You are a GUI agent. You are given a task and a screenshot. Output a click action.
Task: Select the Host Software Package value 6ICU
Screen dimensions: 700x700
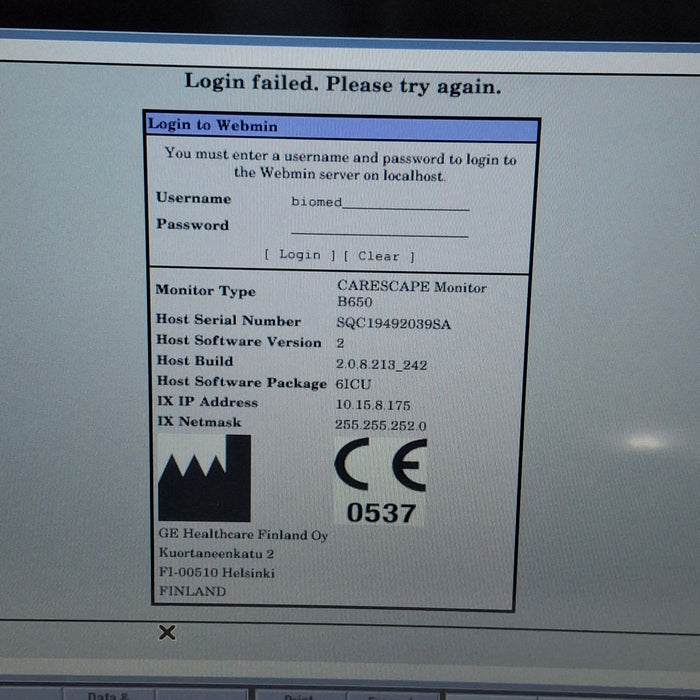[x=353, y=385]
